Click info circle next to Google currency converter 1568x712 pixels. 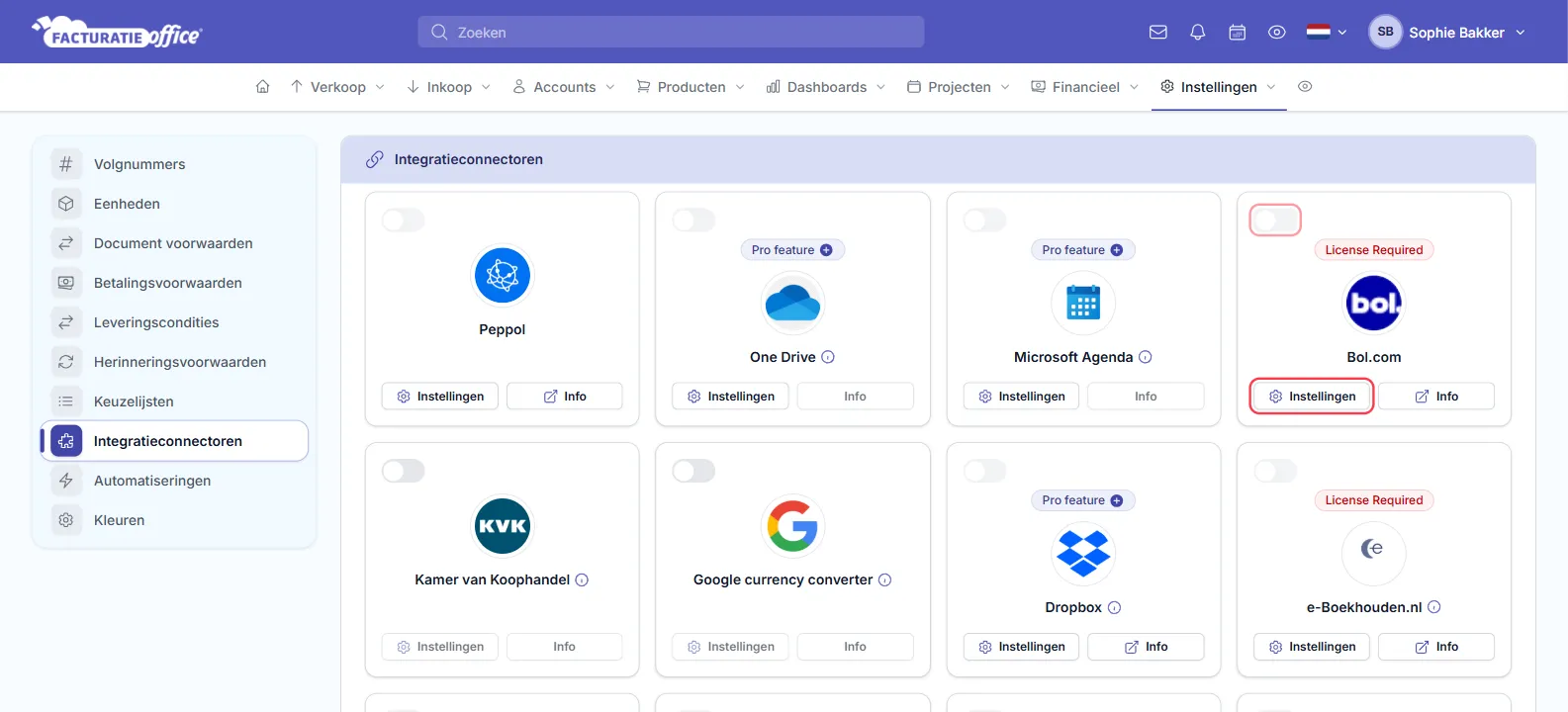pyautogui.click(x=885, y=580)
